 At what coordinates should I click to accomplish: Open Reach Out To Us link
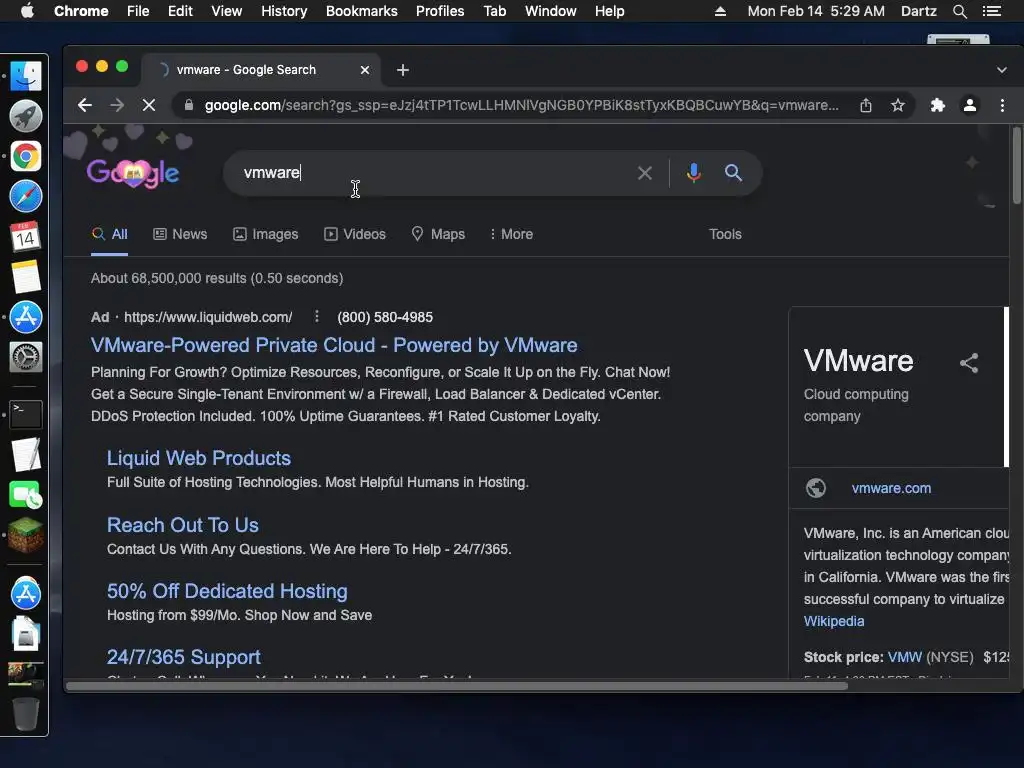click(x=183, y=525)
